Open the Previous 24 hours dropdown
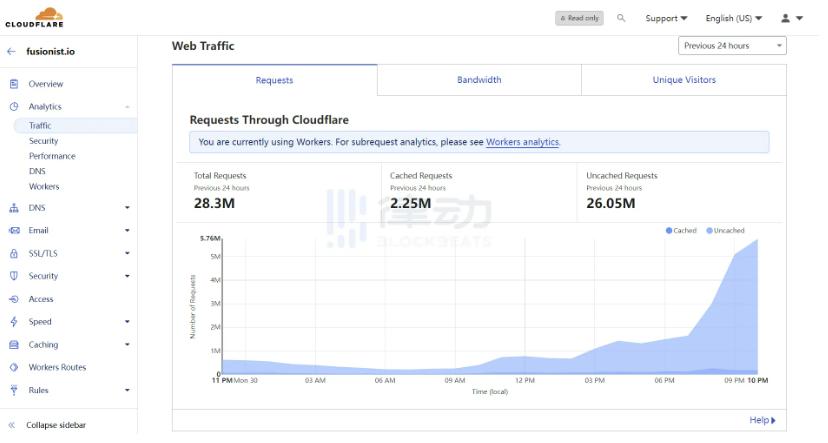Image resolution: width=828 pixels, height=443 pixels. 732,46
